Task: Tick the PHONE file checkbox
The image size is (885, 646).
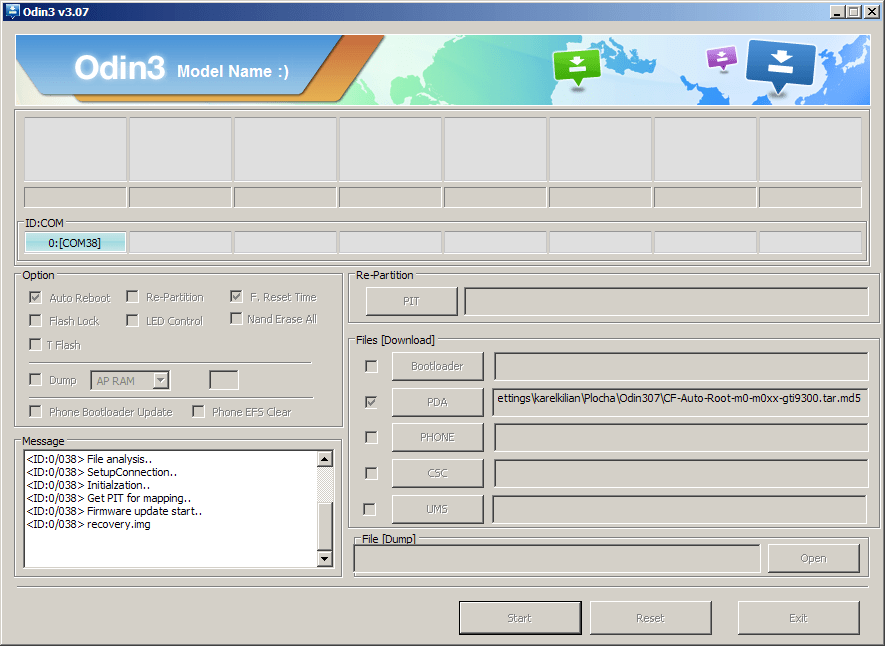Action: (x=371, y=437)
